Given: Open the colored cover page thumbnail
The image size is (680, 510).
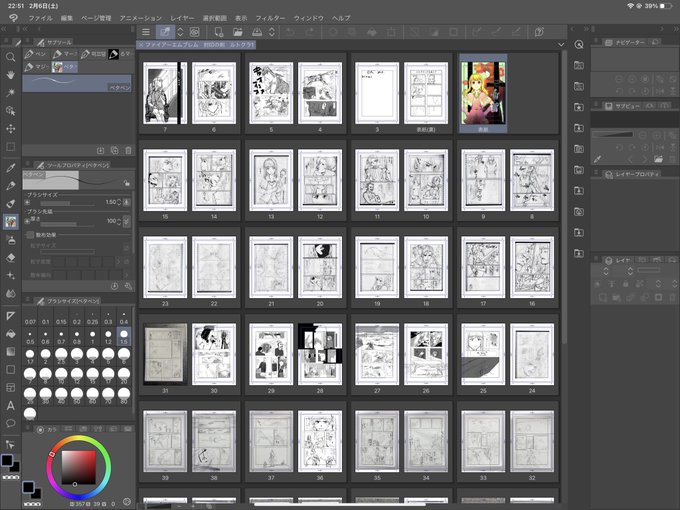Looking at the screenshot, I should tap(483, 93).
